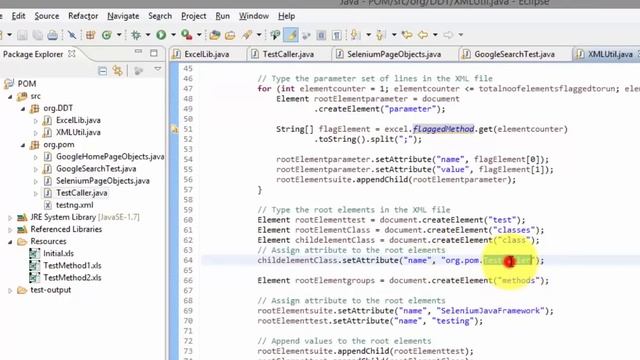
Task: Click the Print toolbar icon
Action: coord(52,35)
